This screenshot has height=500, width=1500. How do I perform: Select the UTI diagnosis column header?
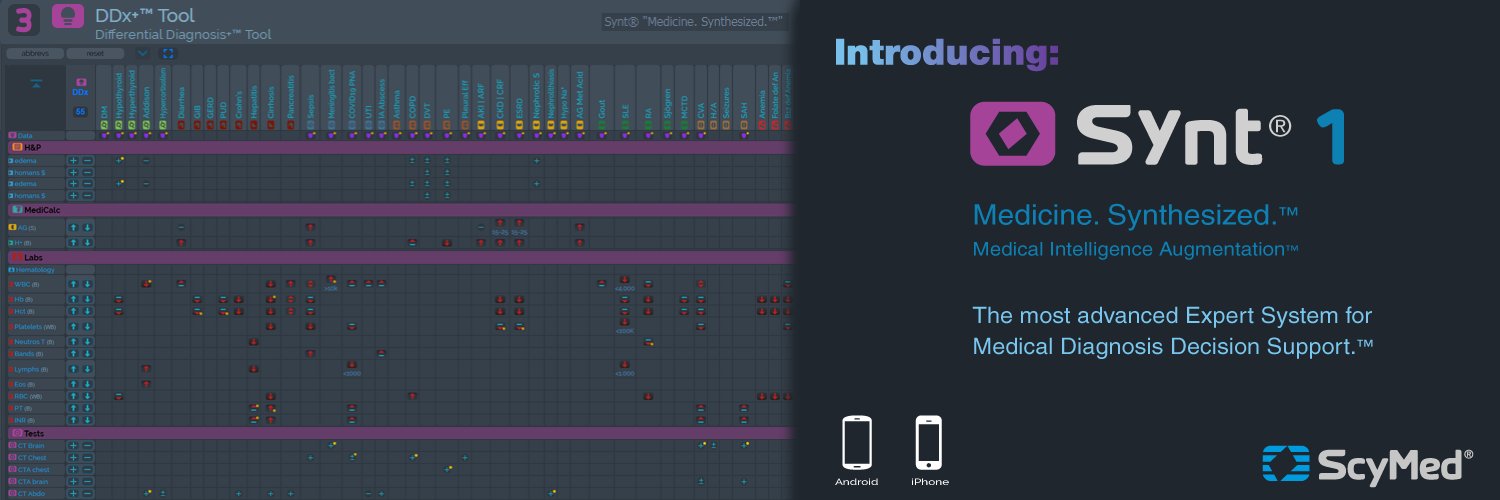click(369, 98)
